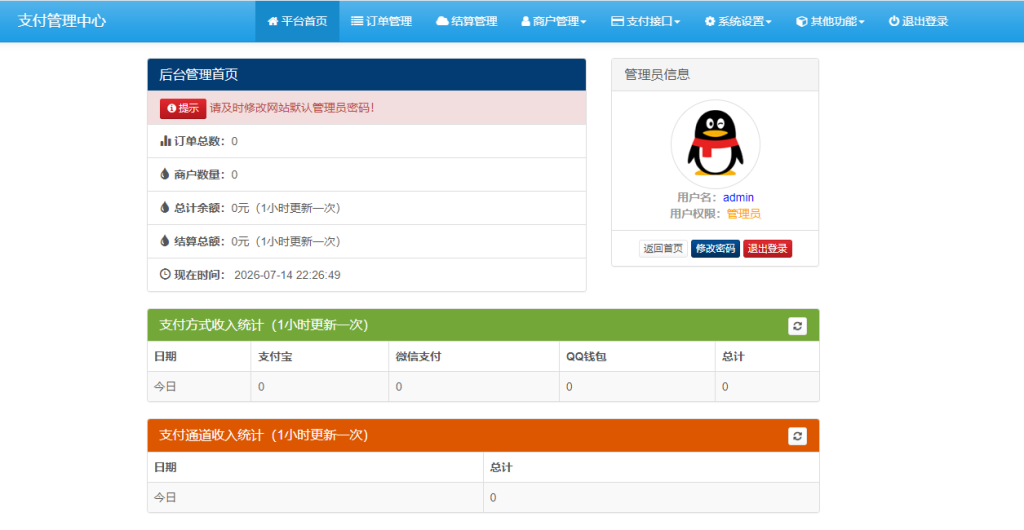
Task: Go to 订单管理 in navbar
Action: tap(381, 21)
